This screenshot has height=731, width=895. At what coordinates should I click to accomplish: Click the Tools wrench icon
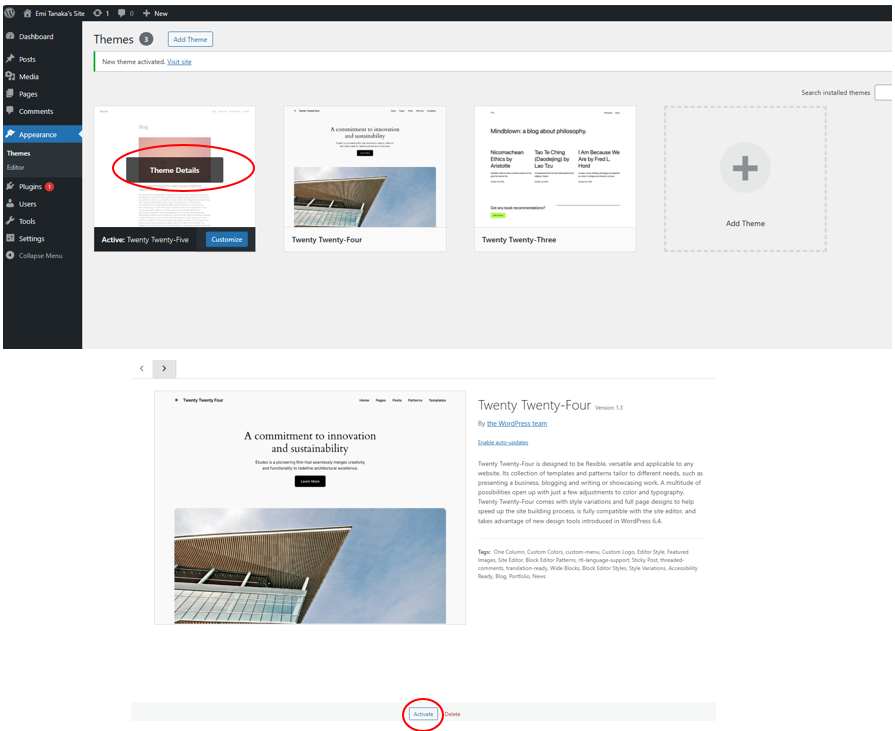10,221
